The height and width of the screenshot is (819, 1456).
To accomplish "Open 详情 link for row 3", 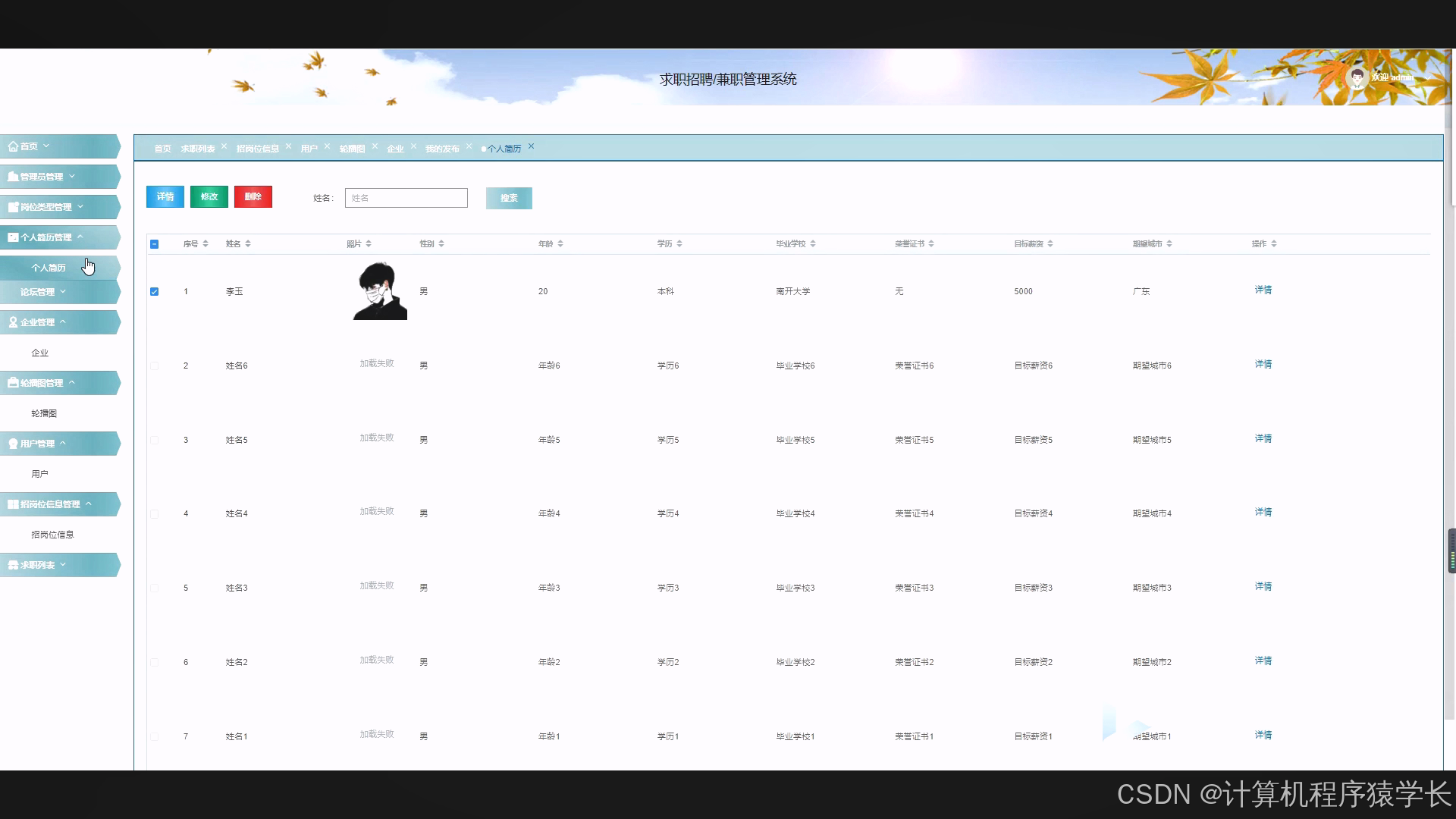I will pyautogui.click(x=1263, y=438).
